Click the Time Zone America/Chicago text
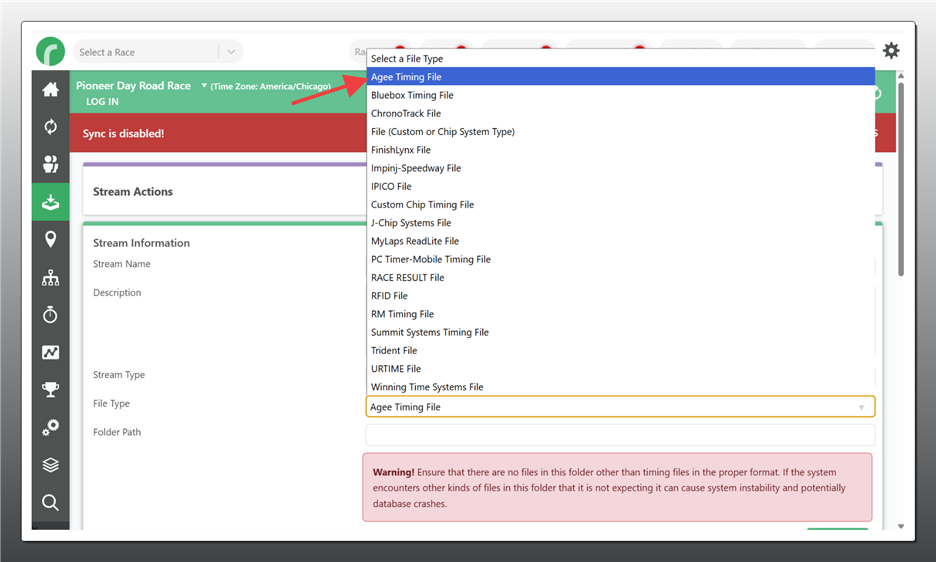Image resolution: width=936 pixels, height=562 pixels. coord(270,86)
